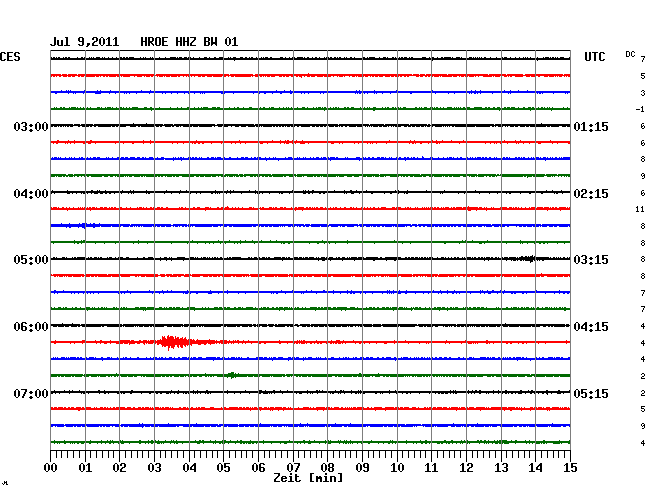Click the 'UTC' column header
This screenshot has width=650, height=494.
pyautogui.click(x=594, y=57)
